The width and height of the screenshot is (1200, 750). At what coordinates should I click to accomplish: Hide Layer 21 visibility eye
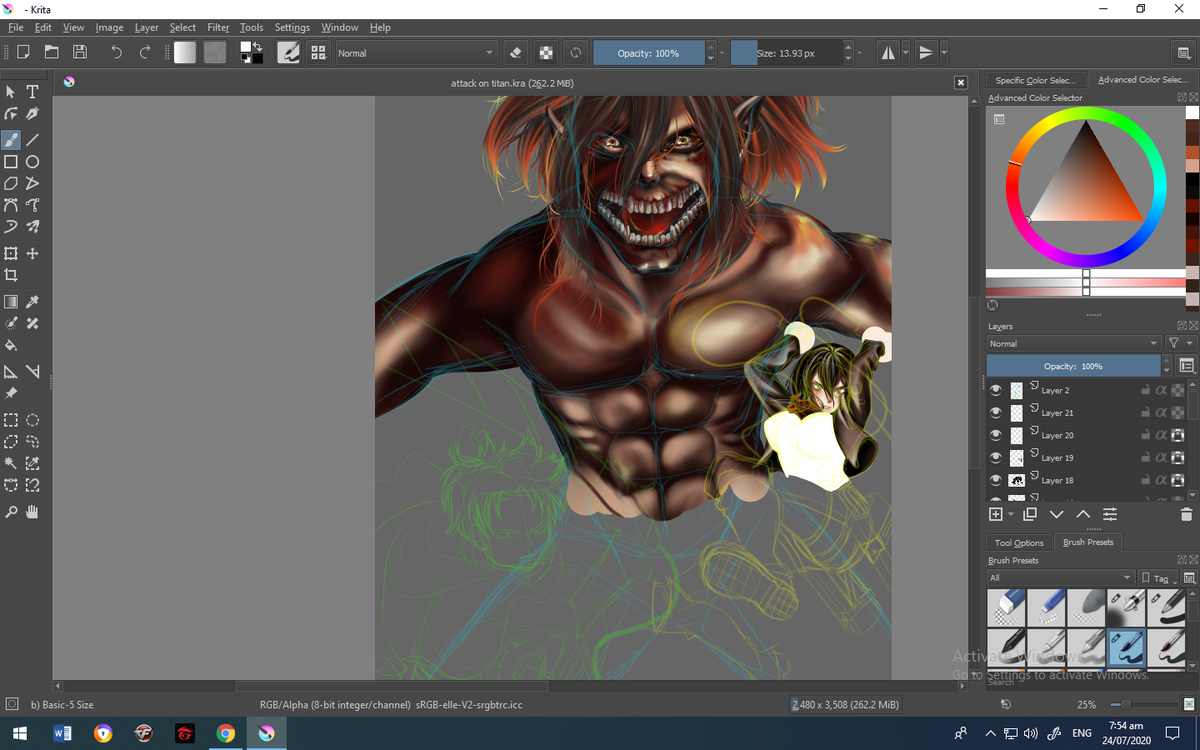click(996, 412)
